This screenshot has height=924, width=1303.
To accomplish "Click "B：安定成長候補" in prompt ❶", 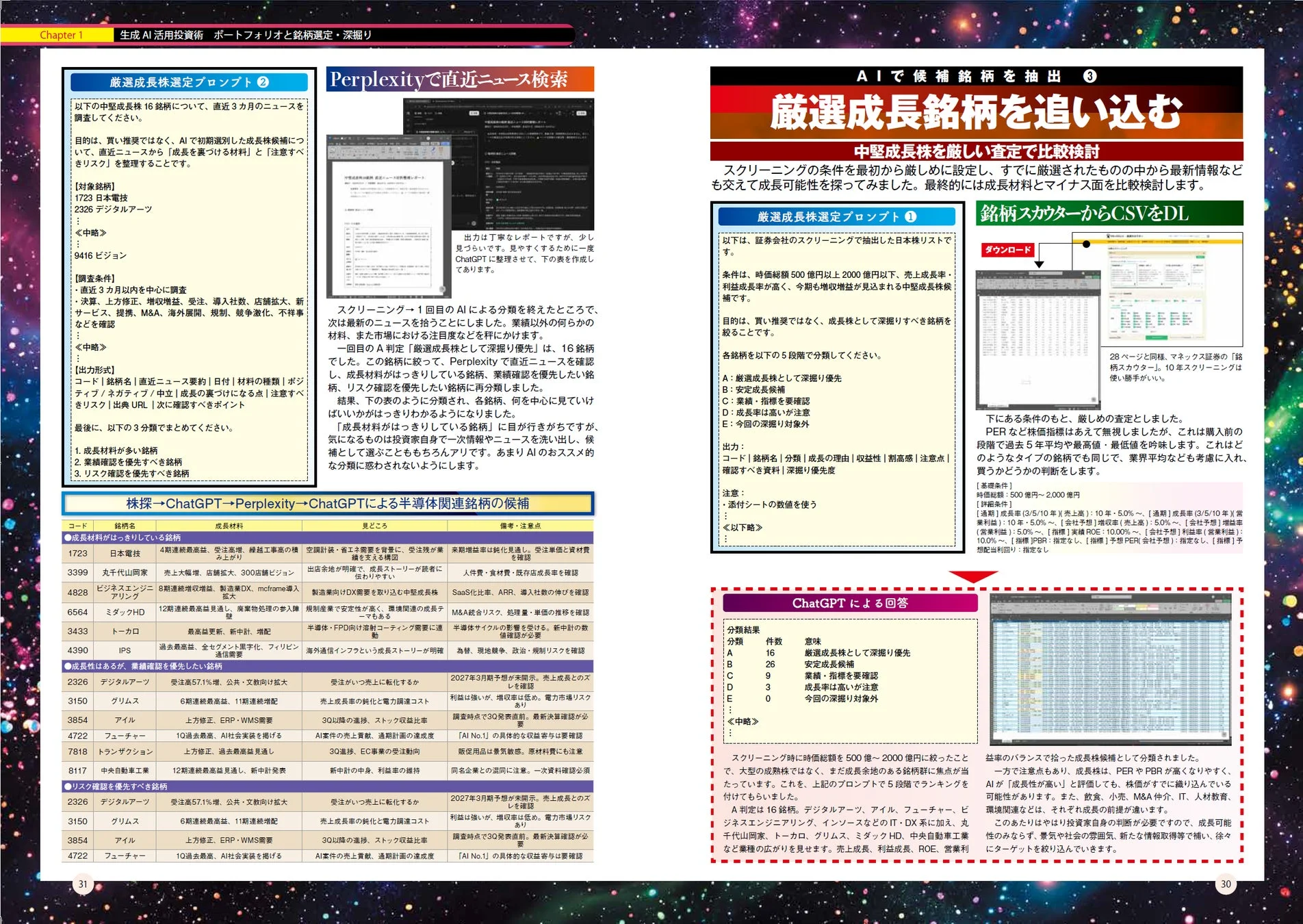I will point(753,389).
